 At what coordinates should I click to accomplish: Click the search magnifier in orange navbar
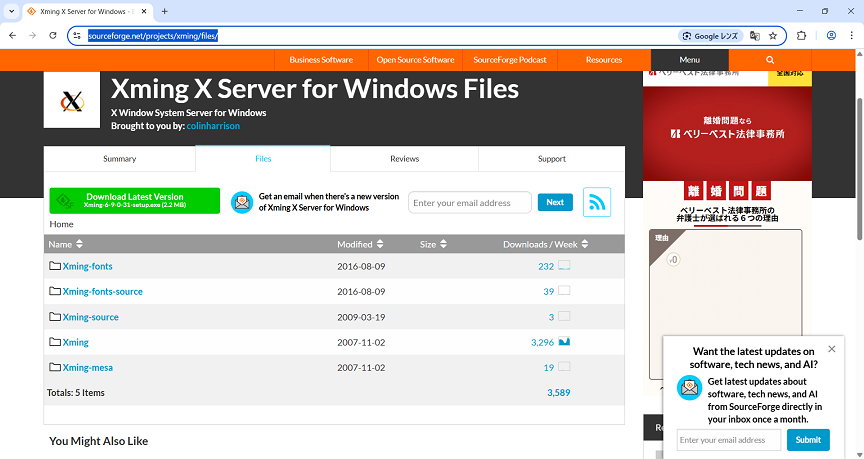(770, 60)
